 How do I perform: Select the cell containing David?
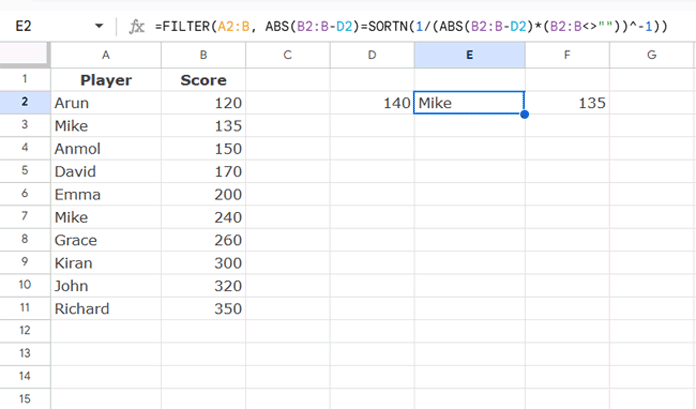pyautogui.click(x=106, y=171)
